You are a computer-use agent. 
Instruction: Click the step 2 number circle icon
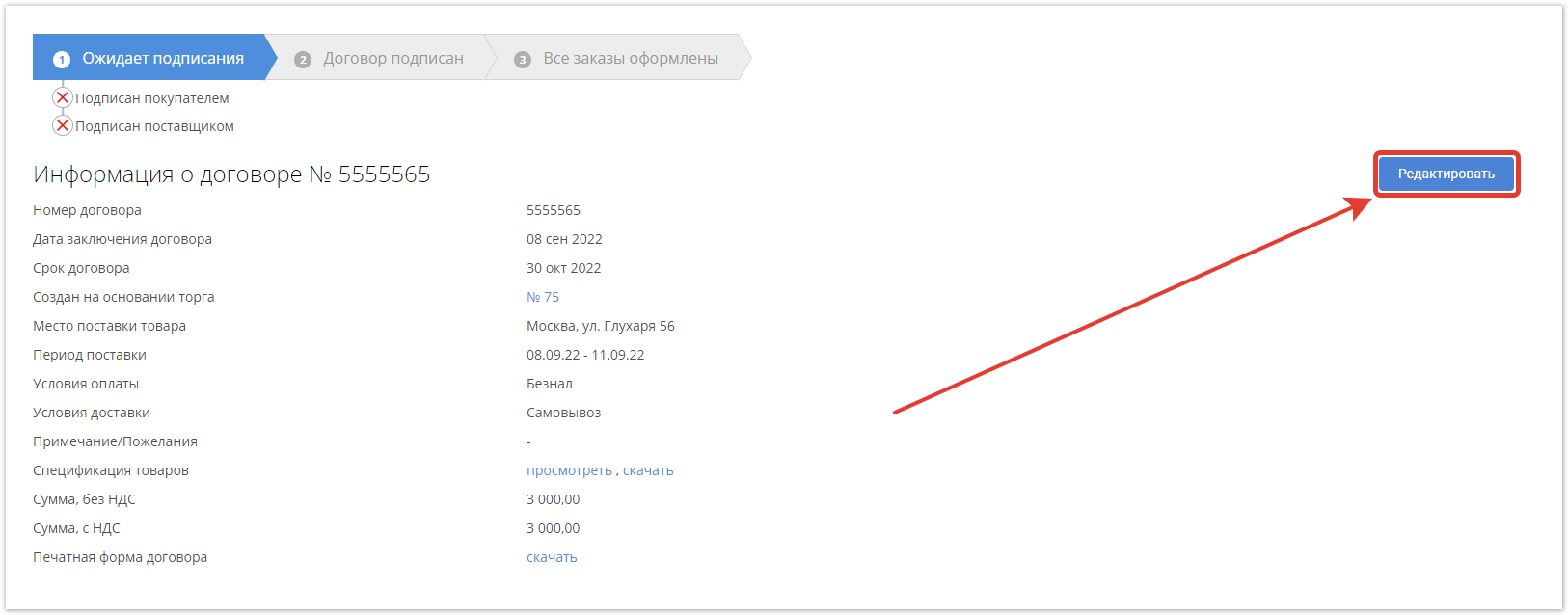(303, 59)
